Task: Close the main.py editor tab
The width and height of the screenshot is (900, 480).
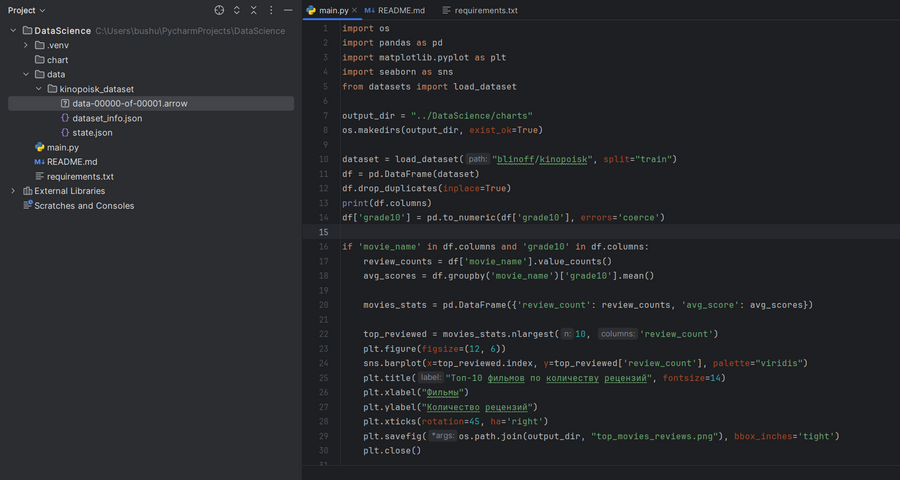Action: point(354,10)
